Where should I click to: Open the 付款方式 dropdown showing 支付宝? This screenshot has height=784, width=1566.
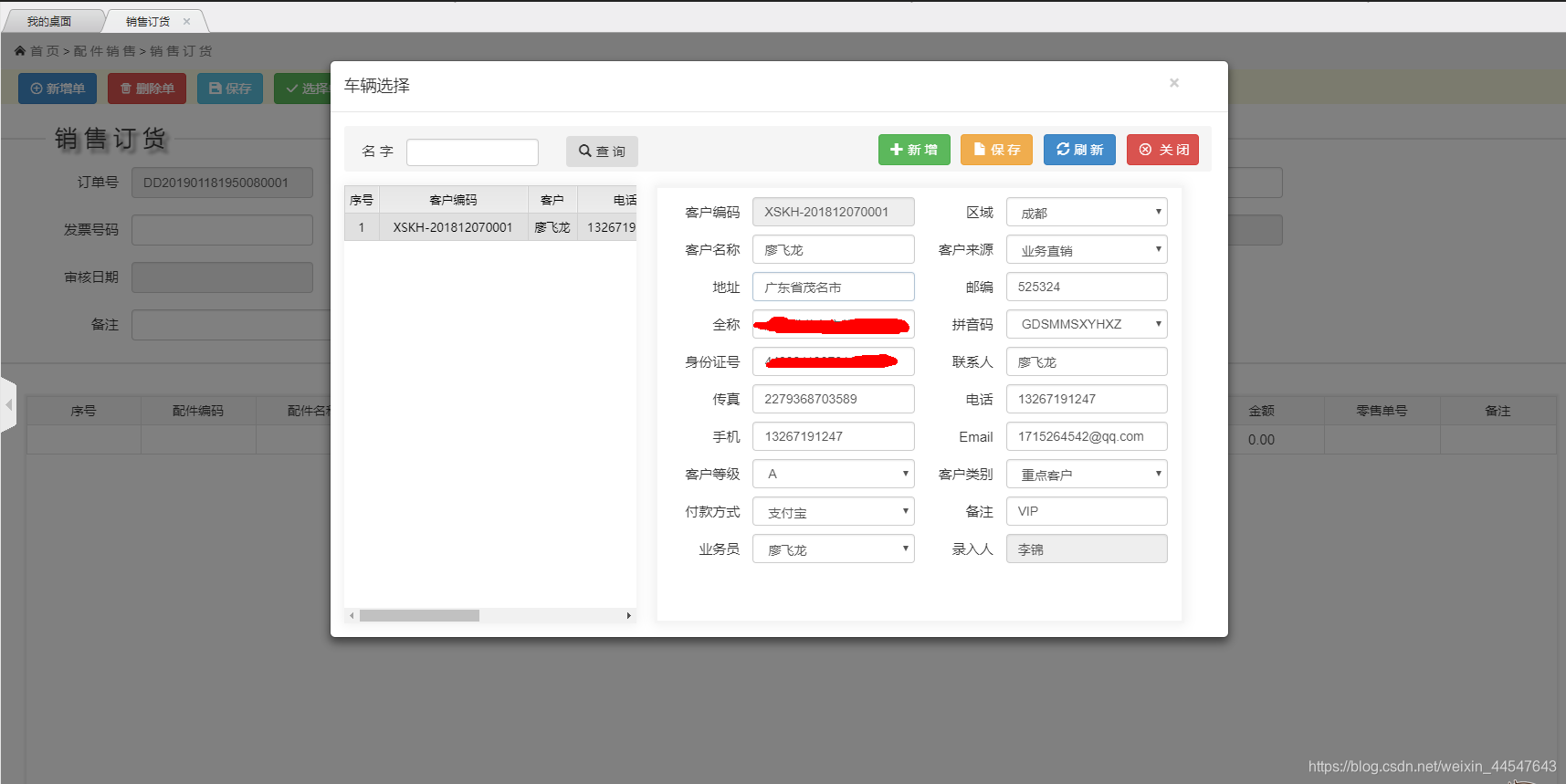click(833, 511)
